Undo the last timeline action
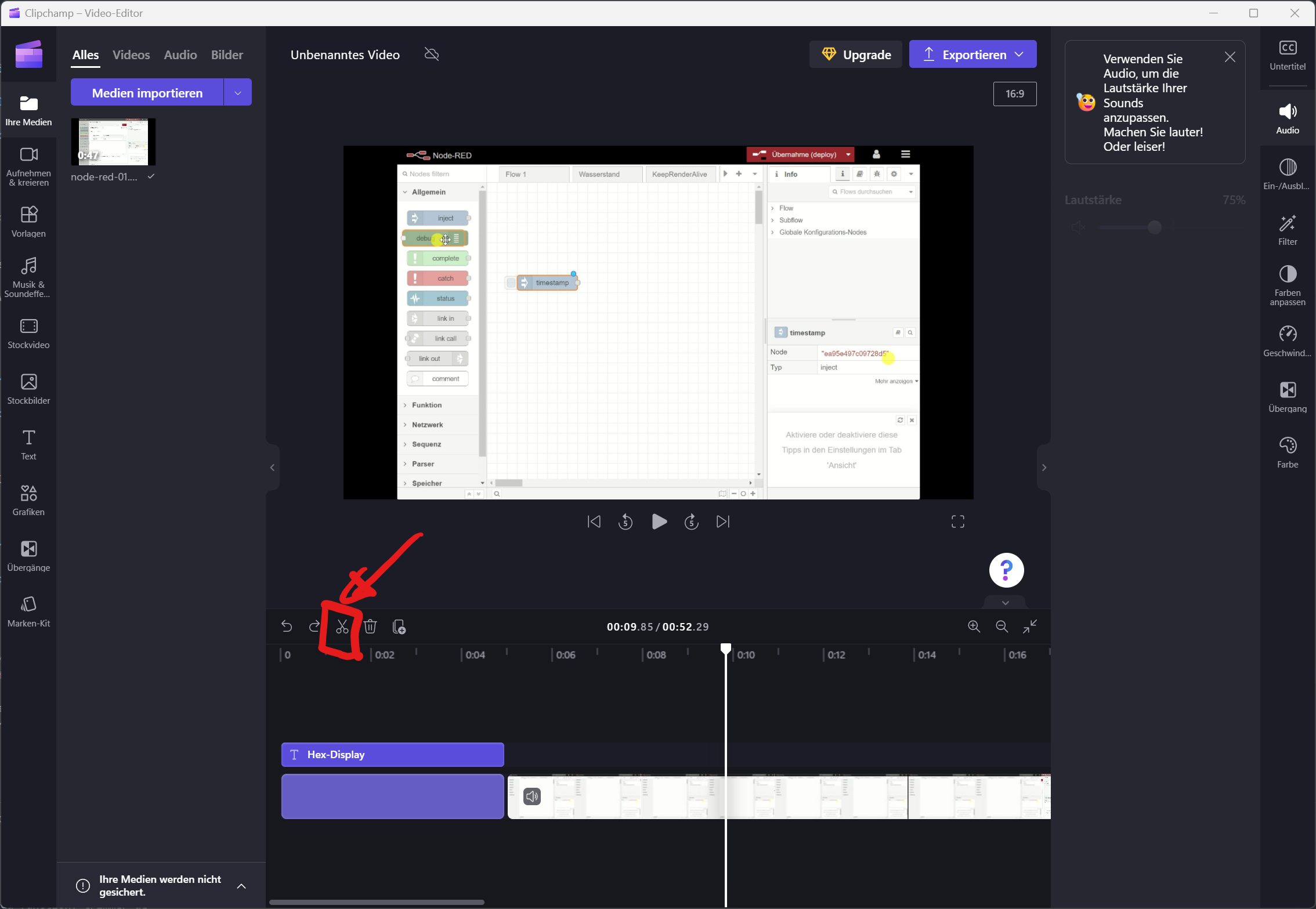This screenshot has width=1316, height=909. point(286,626)
